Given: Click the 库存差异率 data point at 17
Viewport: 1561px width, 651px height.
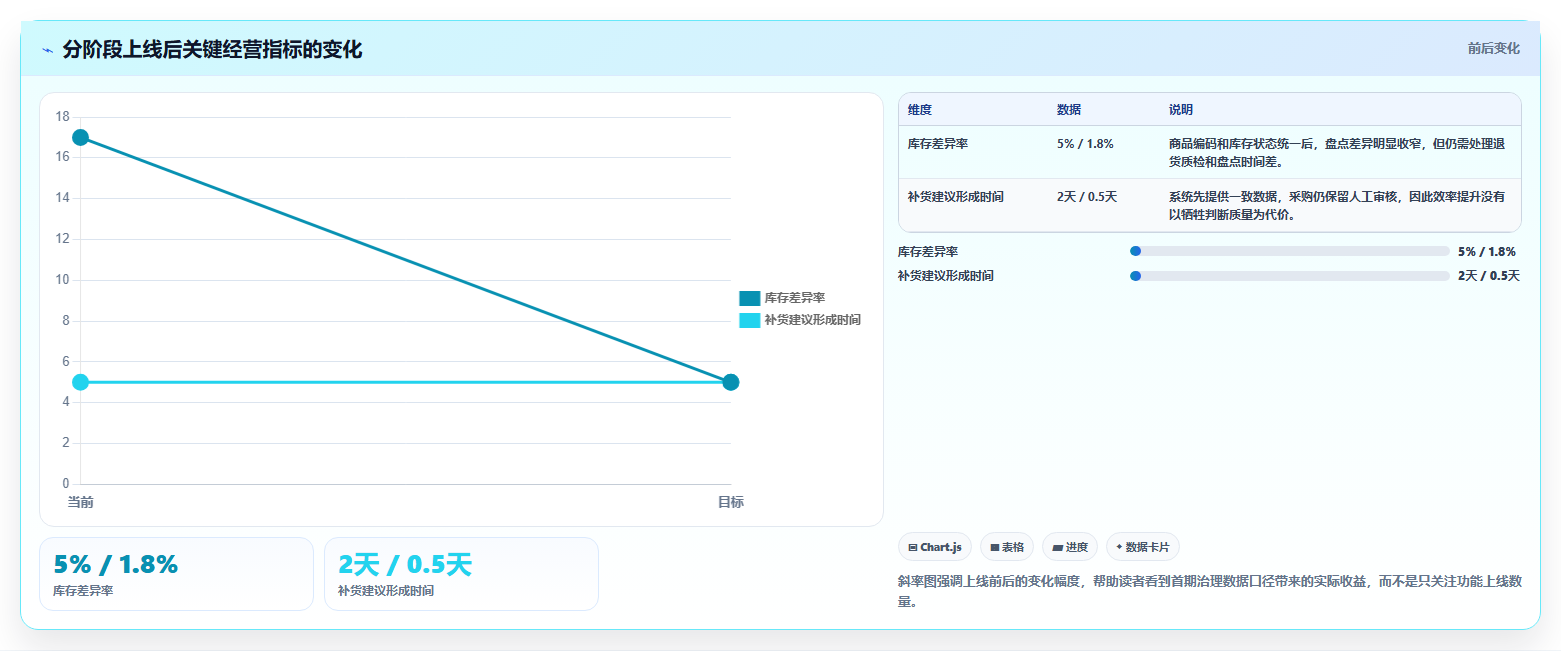Looking at the screenshot, I should 81,137.
